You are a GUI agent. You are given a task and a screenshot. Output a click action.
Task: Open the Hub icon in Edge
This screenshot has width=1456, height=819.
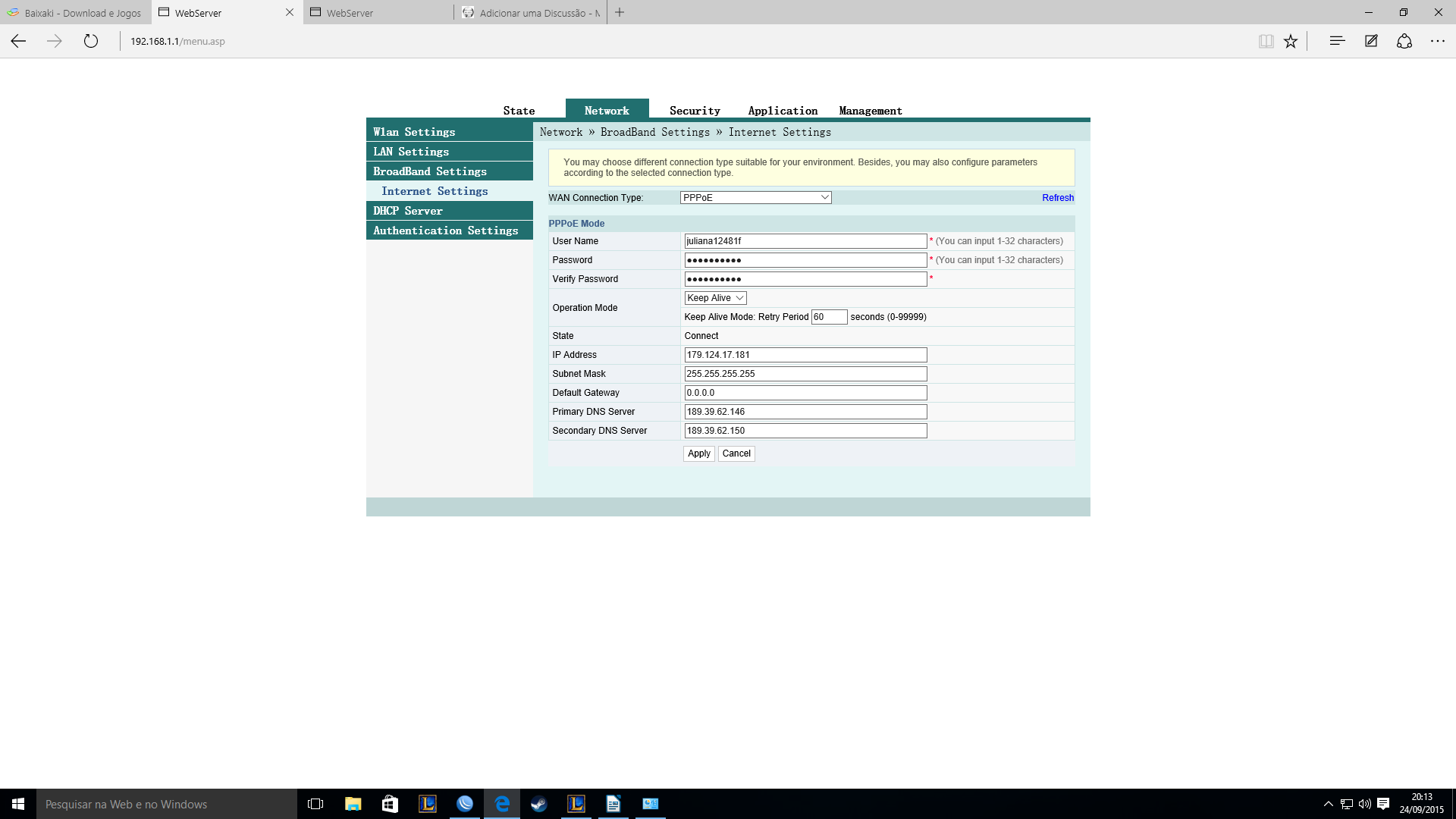click(x=1337, y=41)
